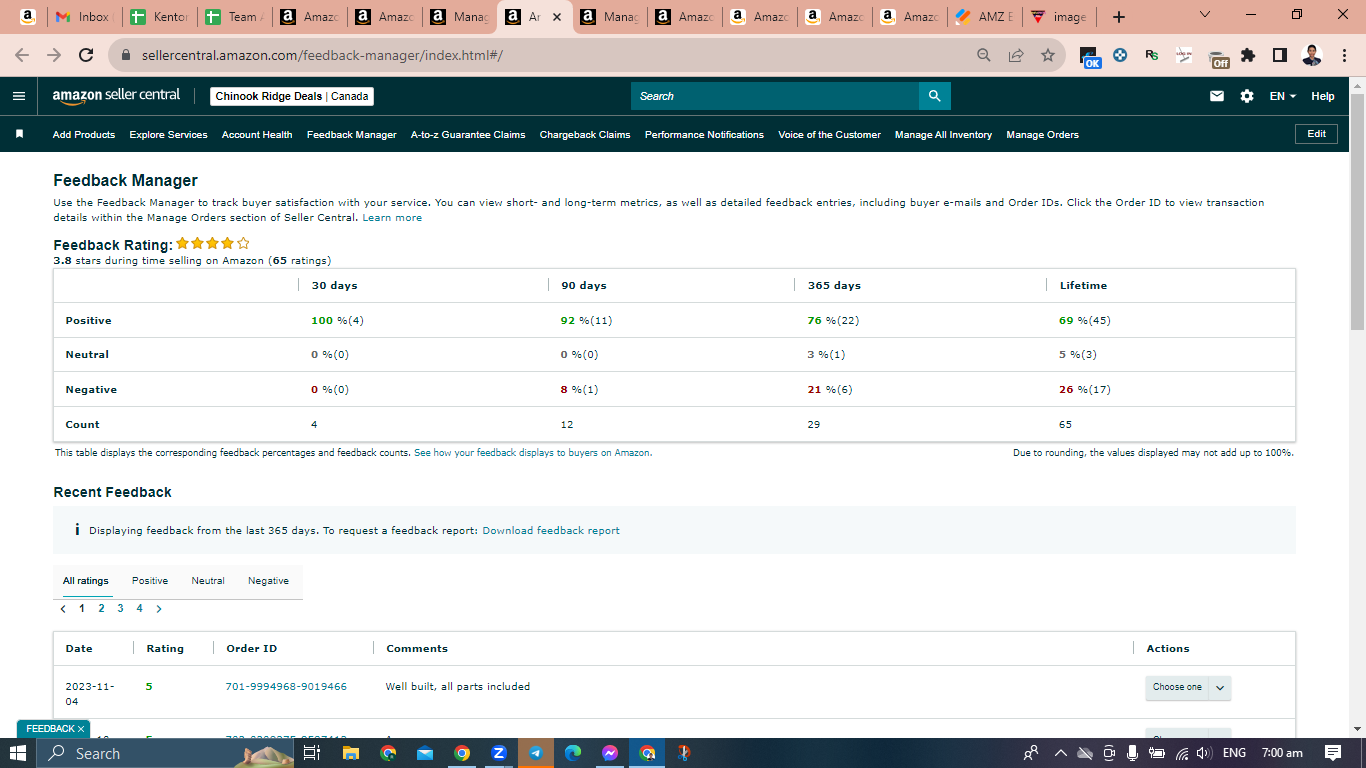Go to feedback page 2

click(101, 608)
